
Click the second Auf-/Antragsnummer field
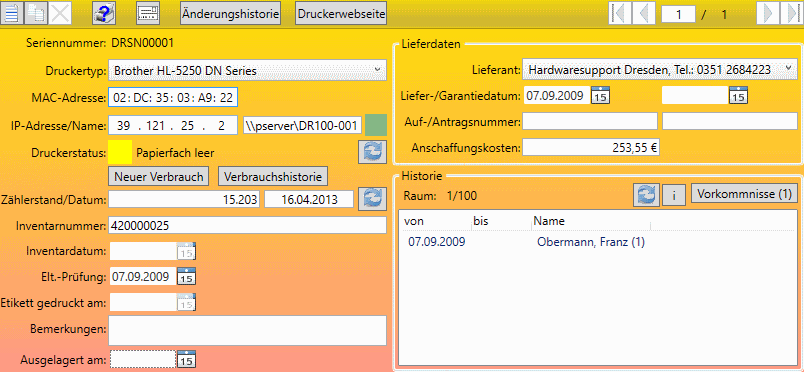point(730,122)
